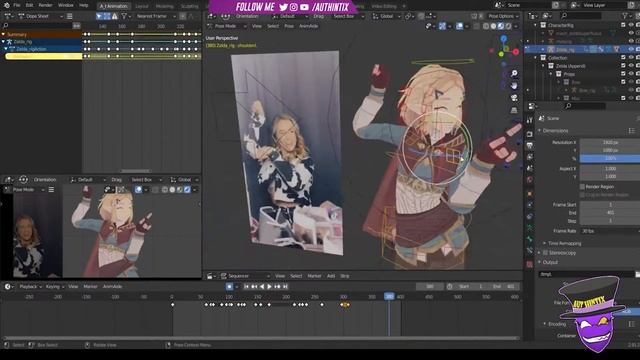Jump to the next keyframe button

click(x=278, y=287)
